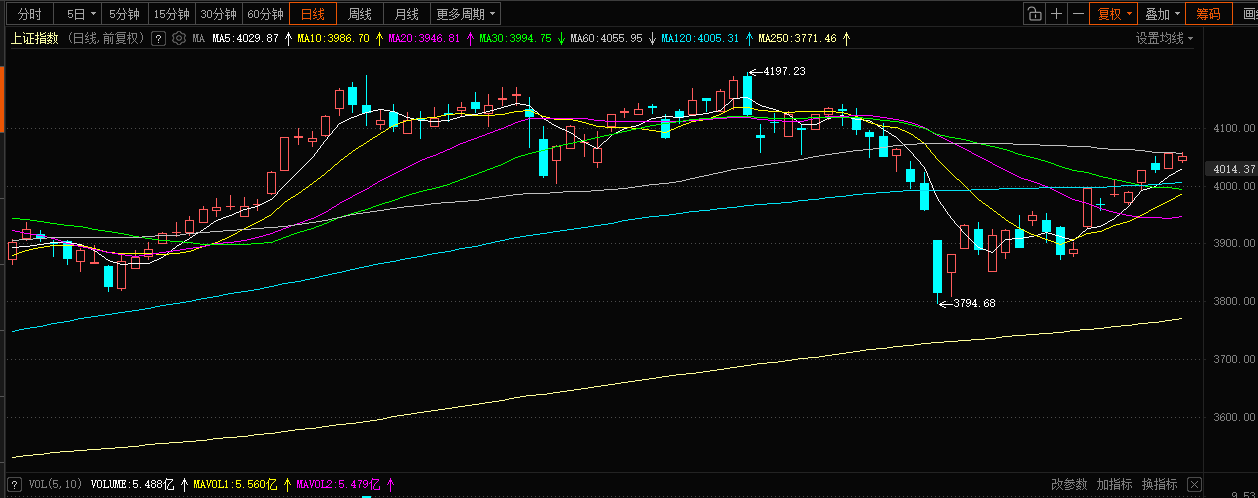
Task: Select the 日线 daily chart tab
Action: 313,14
